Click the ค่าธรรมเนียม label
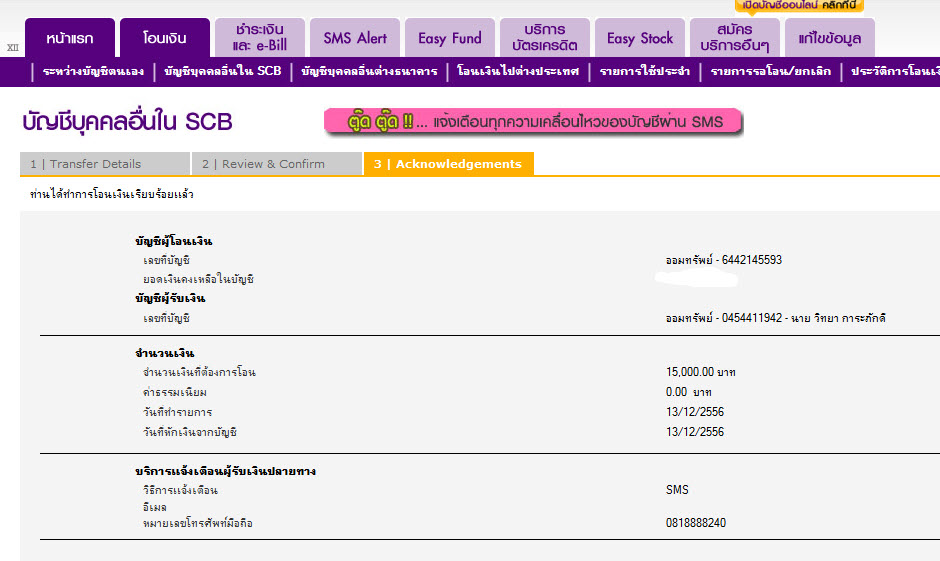 (x=174, y=393)
